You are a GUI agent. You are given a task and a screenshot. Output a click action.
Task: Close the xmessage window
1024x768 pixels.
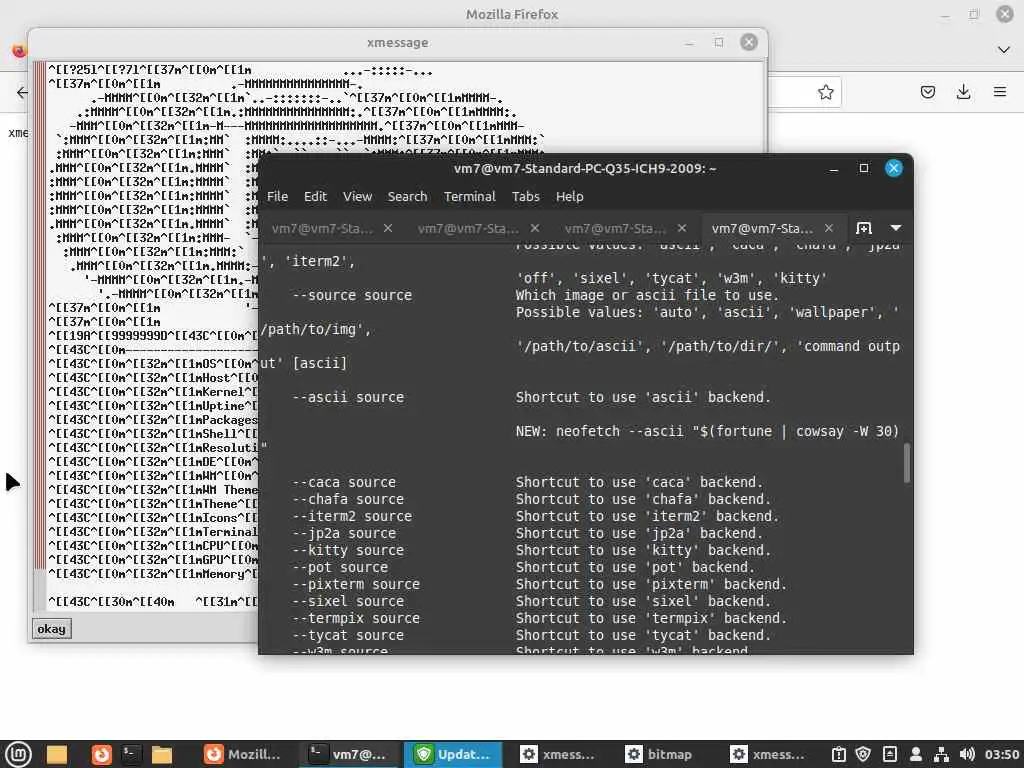749,42
